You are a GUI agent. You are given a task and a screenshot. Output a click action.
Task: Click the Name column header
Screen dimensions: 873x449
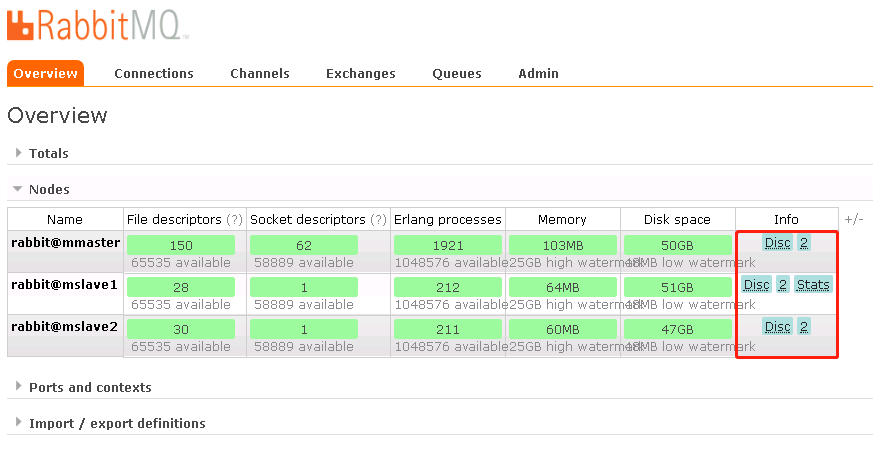(x=65, y=219)
